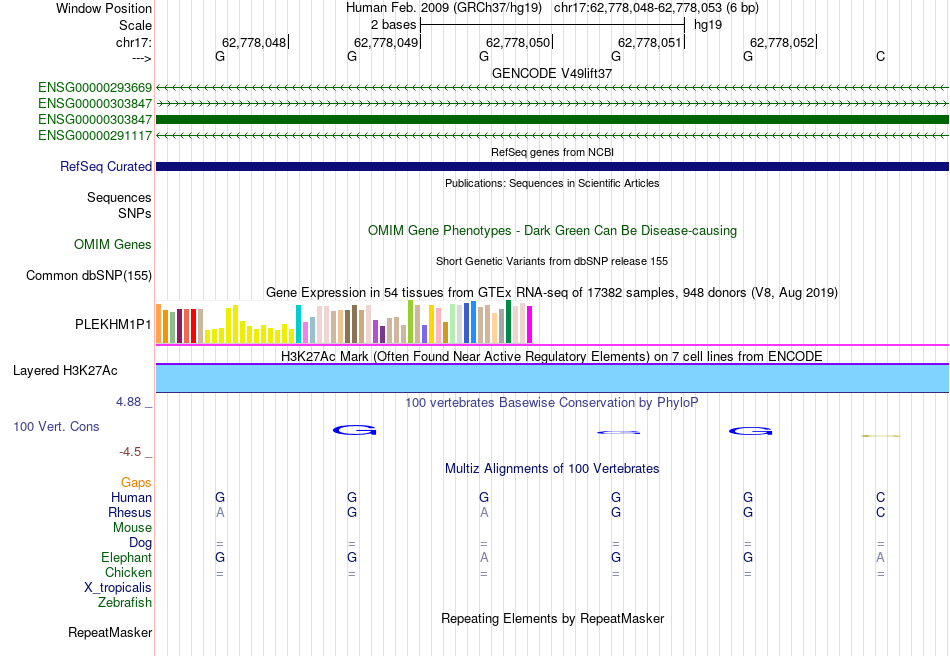Image resolution: width=950 pixels, height=656 pixels.
Task: Click Rhesus's A base in the first column
Action: [x=220, y=512]
